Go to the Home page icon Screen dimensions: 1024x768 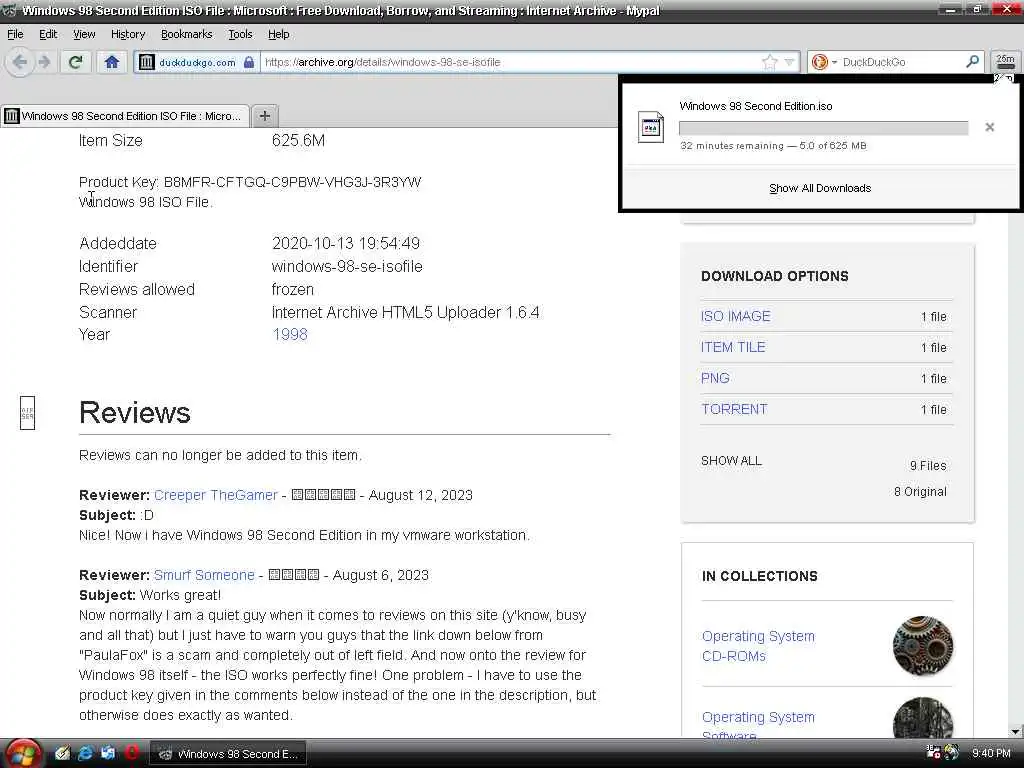coord(112,62)
